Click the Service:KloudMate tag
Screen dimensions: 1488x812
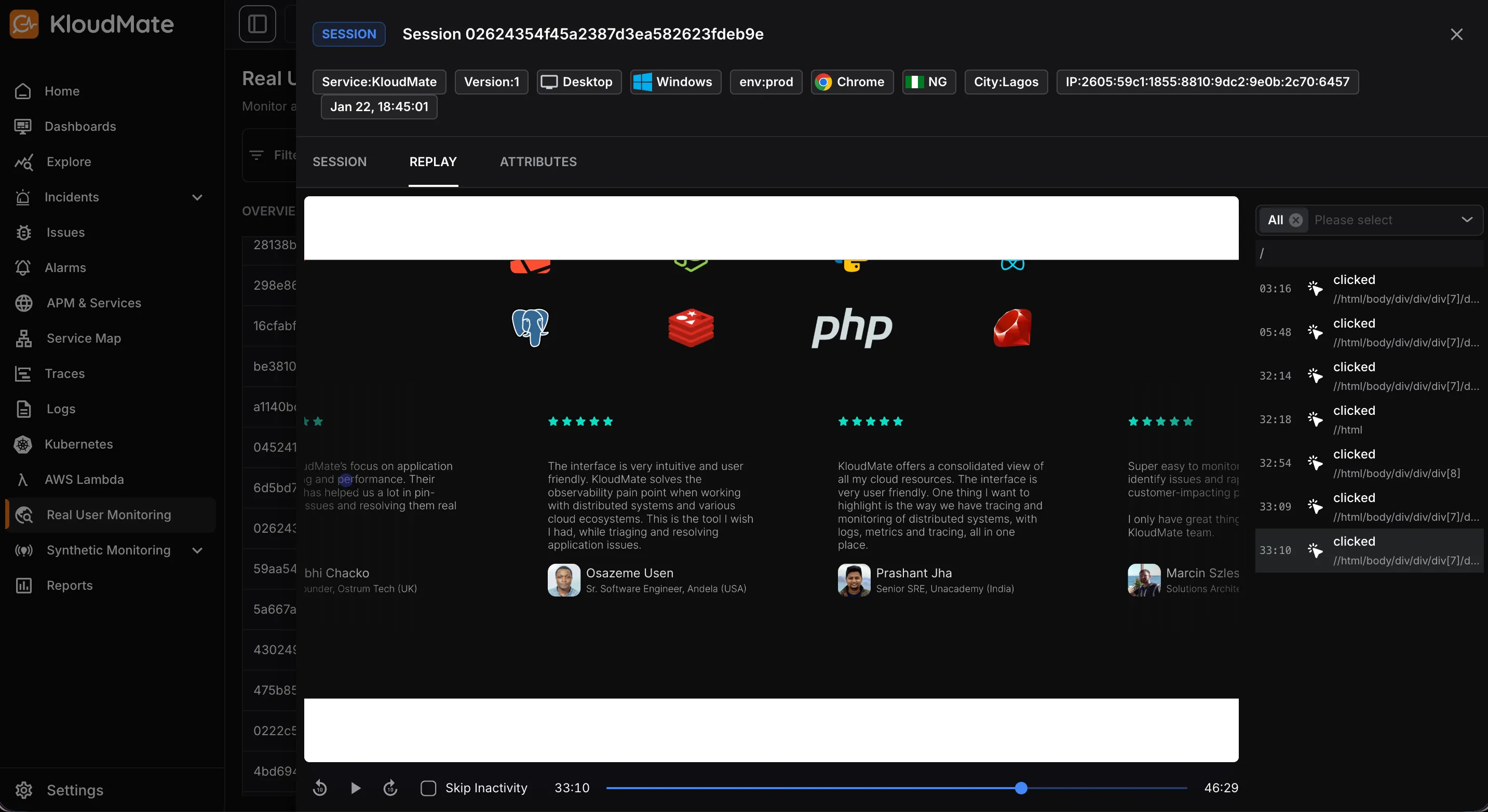379,82
